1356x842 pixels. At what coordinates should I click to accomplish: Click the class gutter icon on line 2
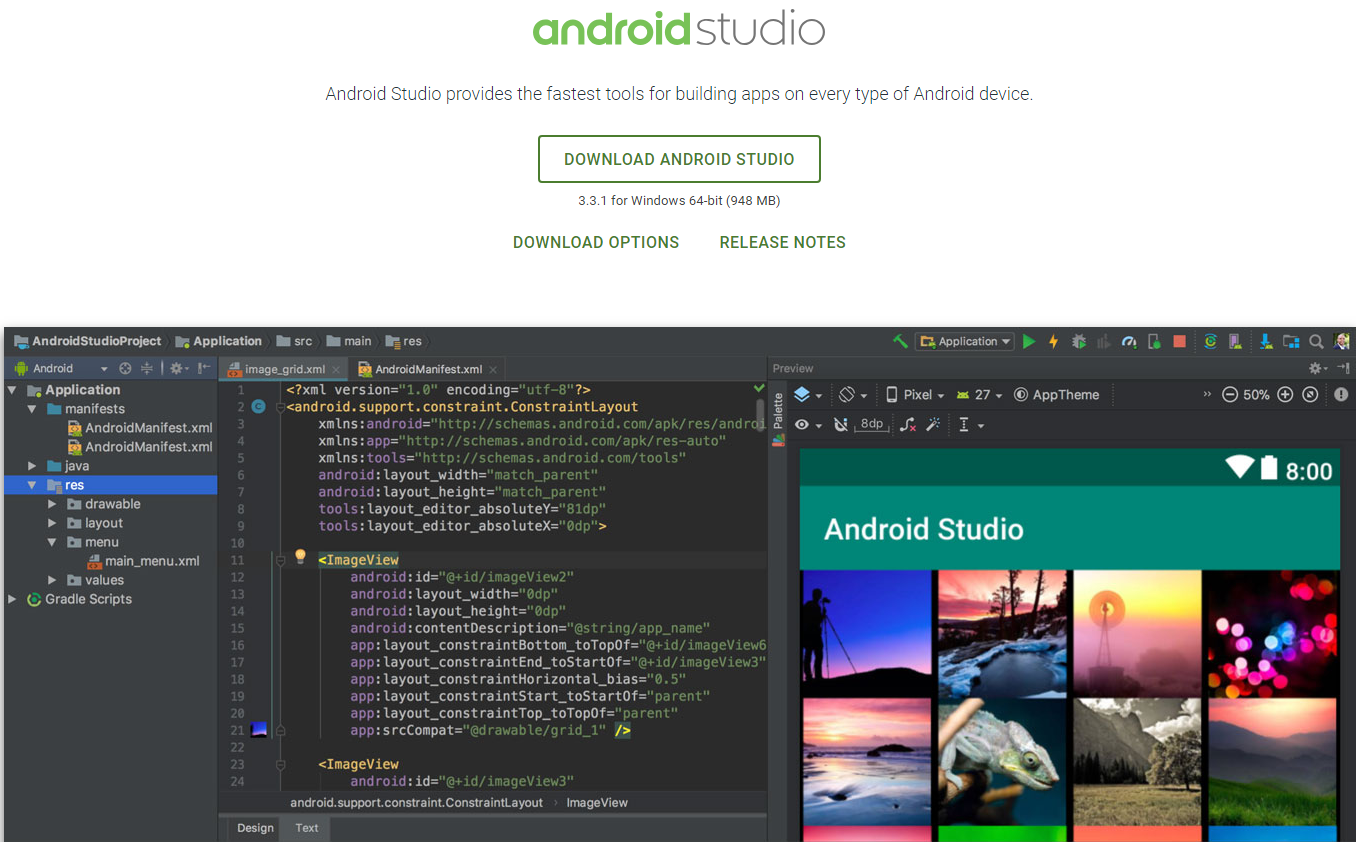coord(258,407)
